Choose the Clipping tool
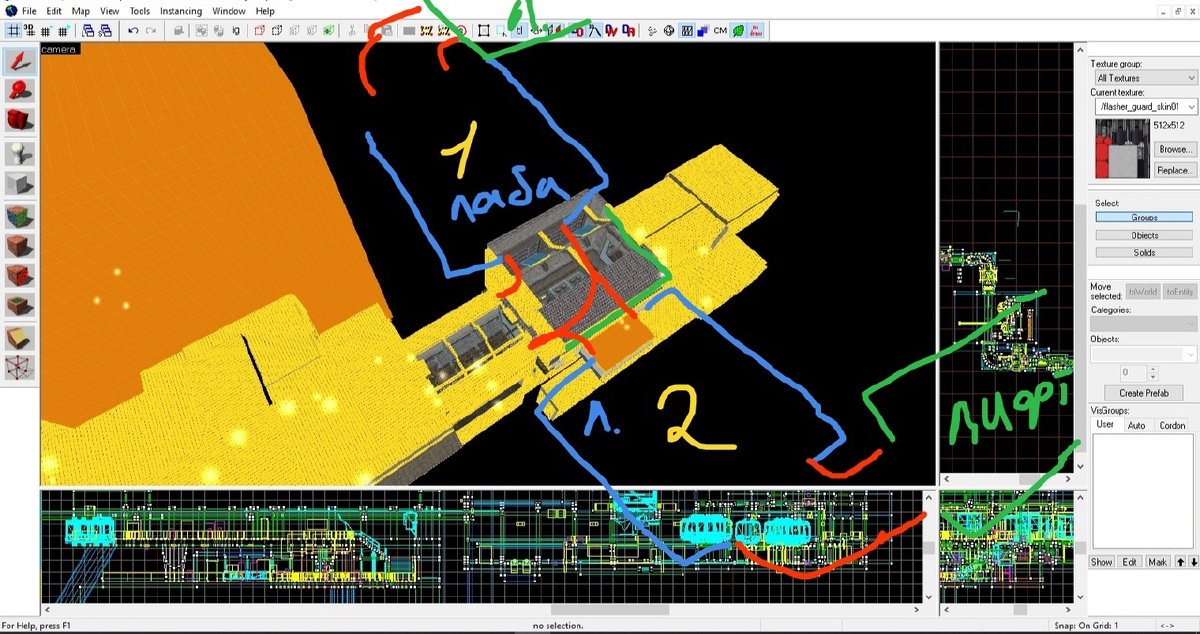This screenshot has width=1200, height=634. (19, 338)
